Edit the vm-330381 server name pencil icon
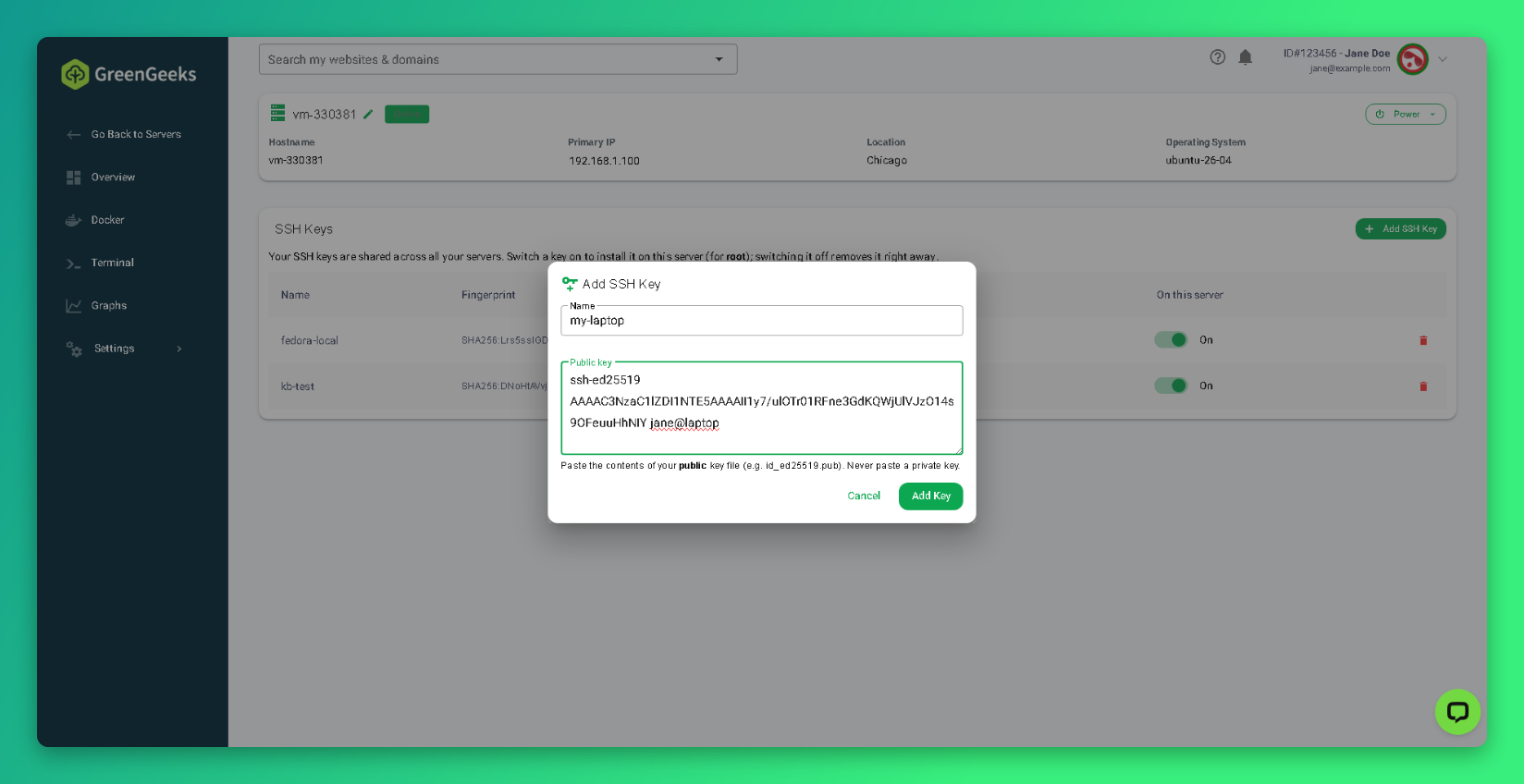The height and width of the screenshot is (784, 1524). (368, 115)
